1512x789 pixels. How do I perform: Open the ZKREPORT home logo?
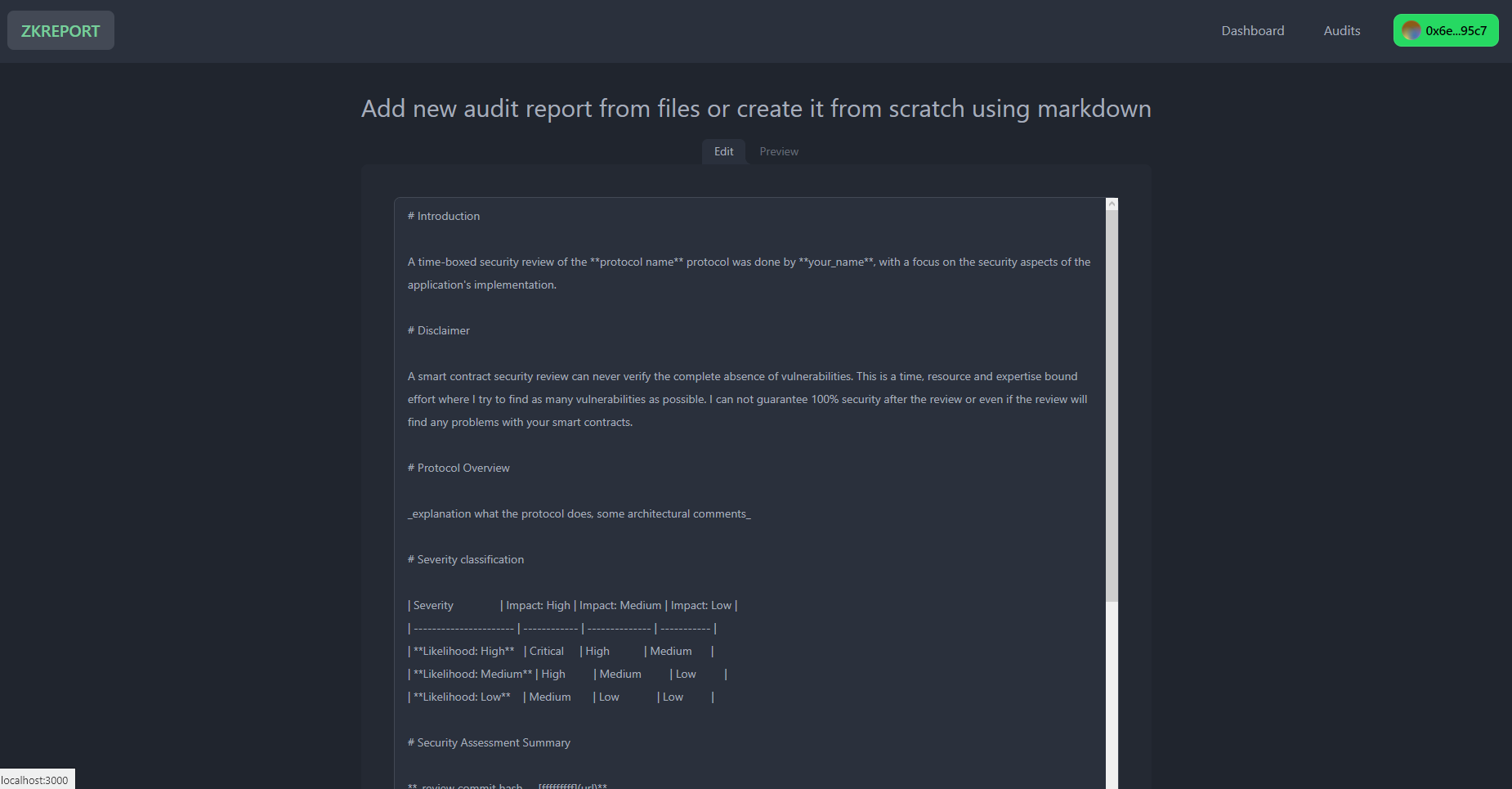[60, 30]
